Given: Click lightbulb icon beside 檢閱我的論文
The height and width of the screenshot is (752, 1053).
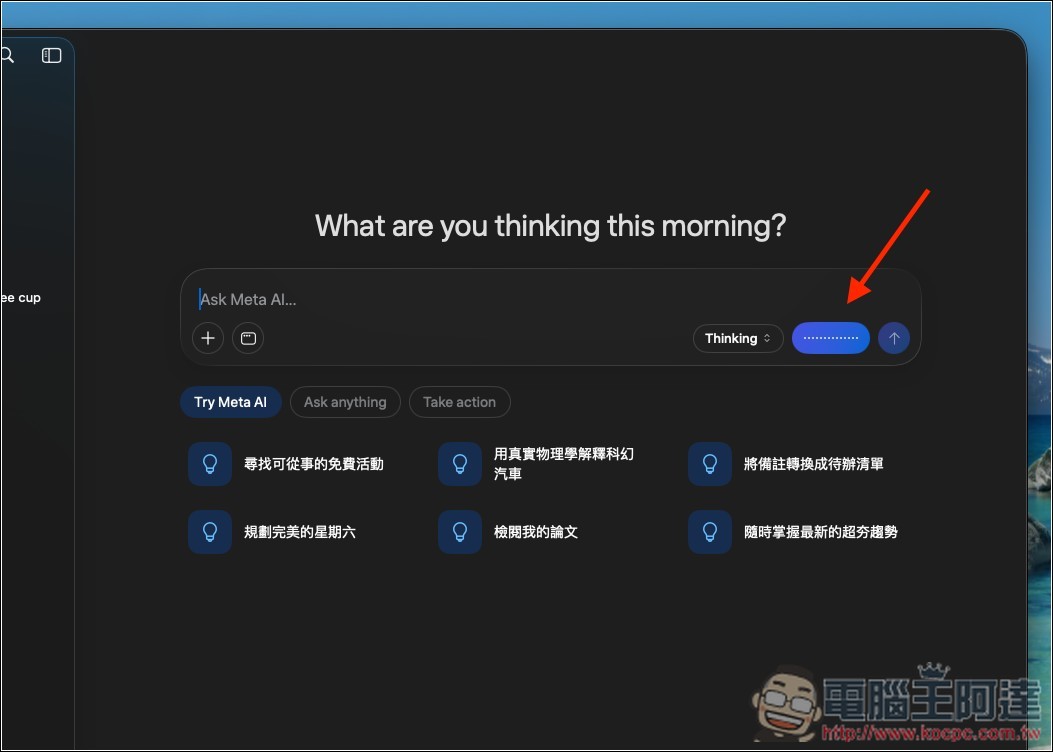Looking at the screenshot, I should 460,532.
